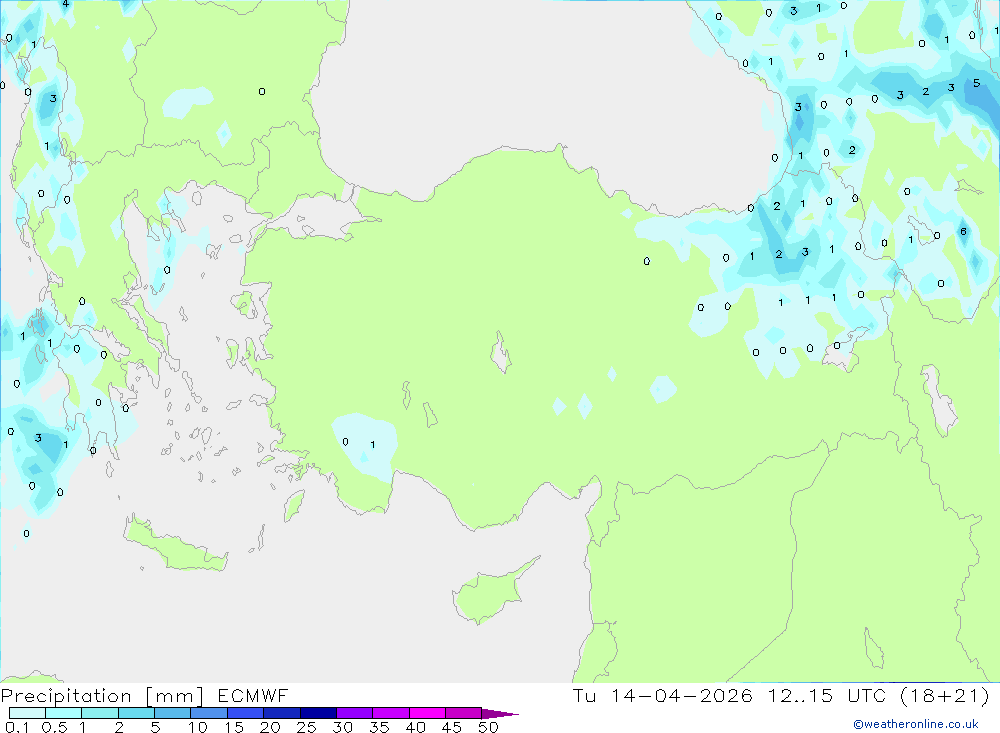Image resolution: width=1000 pixels, height=733 pixels.
Task: Click the 40–45 mm magenta legend swatch
Action: coord(427,713)
